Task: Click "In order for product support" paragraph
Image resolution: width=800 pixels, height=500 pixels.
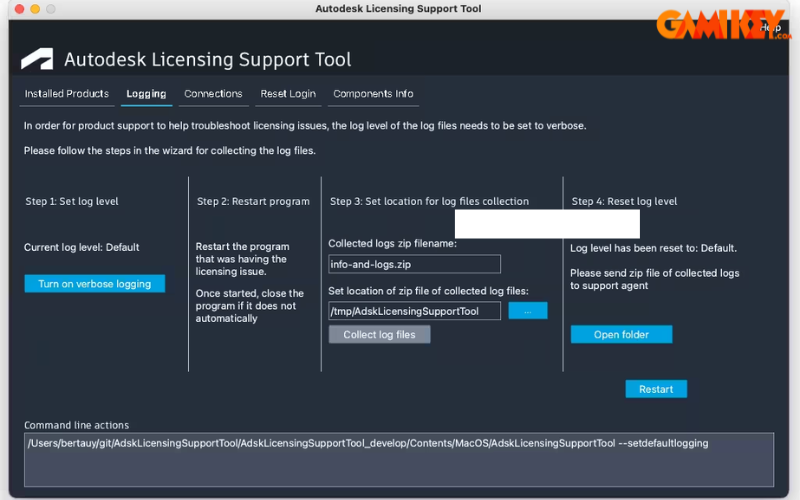Action: pos(305,126)
